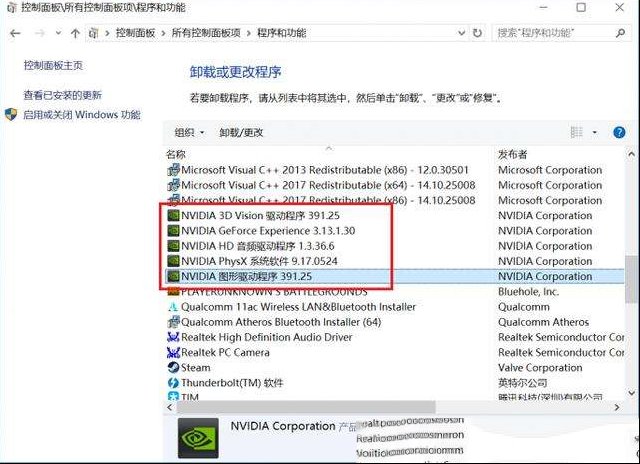Click 程序和功能 in the breadcrumb
The height and width of the screenshot is (464, 640).
click(282, 33)
